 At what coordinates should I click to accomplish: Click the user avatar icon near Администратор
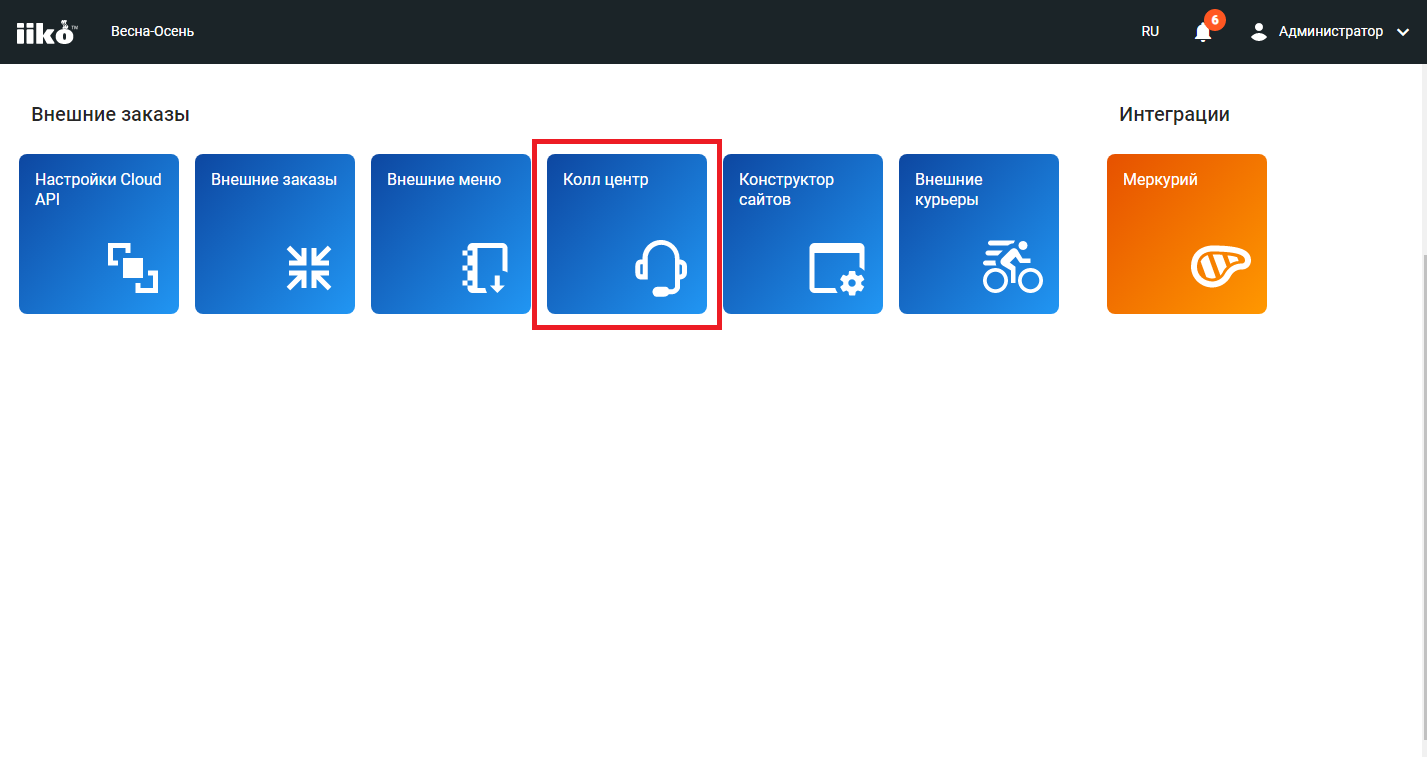1259,32
